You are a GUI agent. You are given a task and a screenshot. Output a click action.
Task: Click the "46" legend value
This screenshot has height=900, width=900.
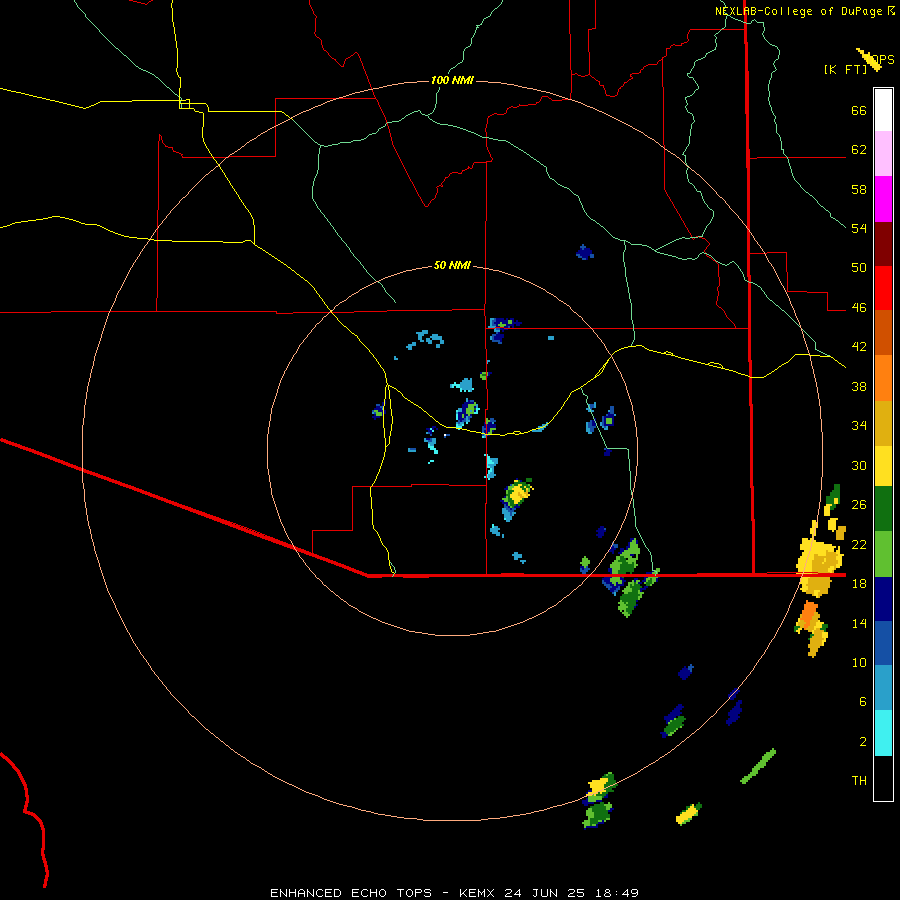click(859, 307)
